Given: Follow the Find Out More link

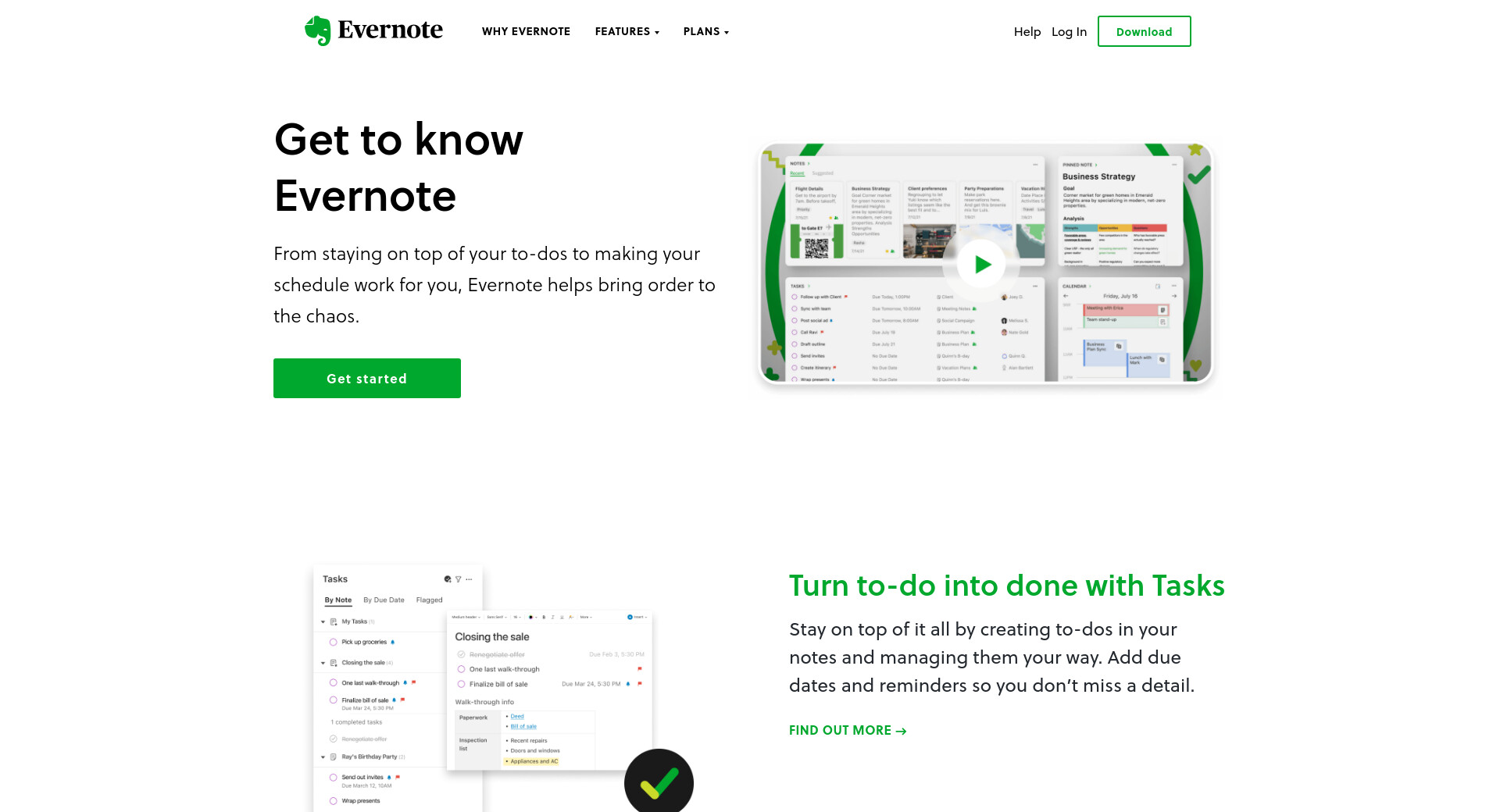Looking at the screenshot, I should [848, 730].
